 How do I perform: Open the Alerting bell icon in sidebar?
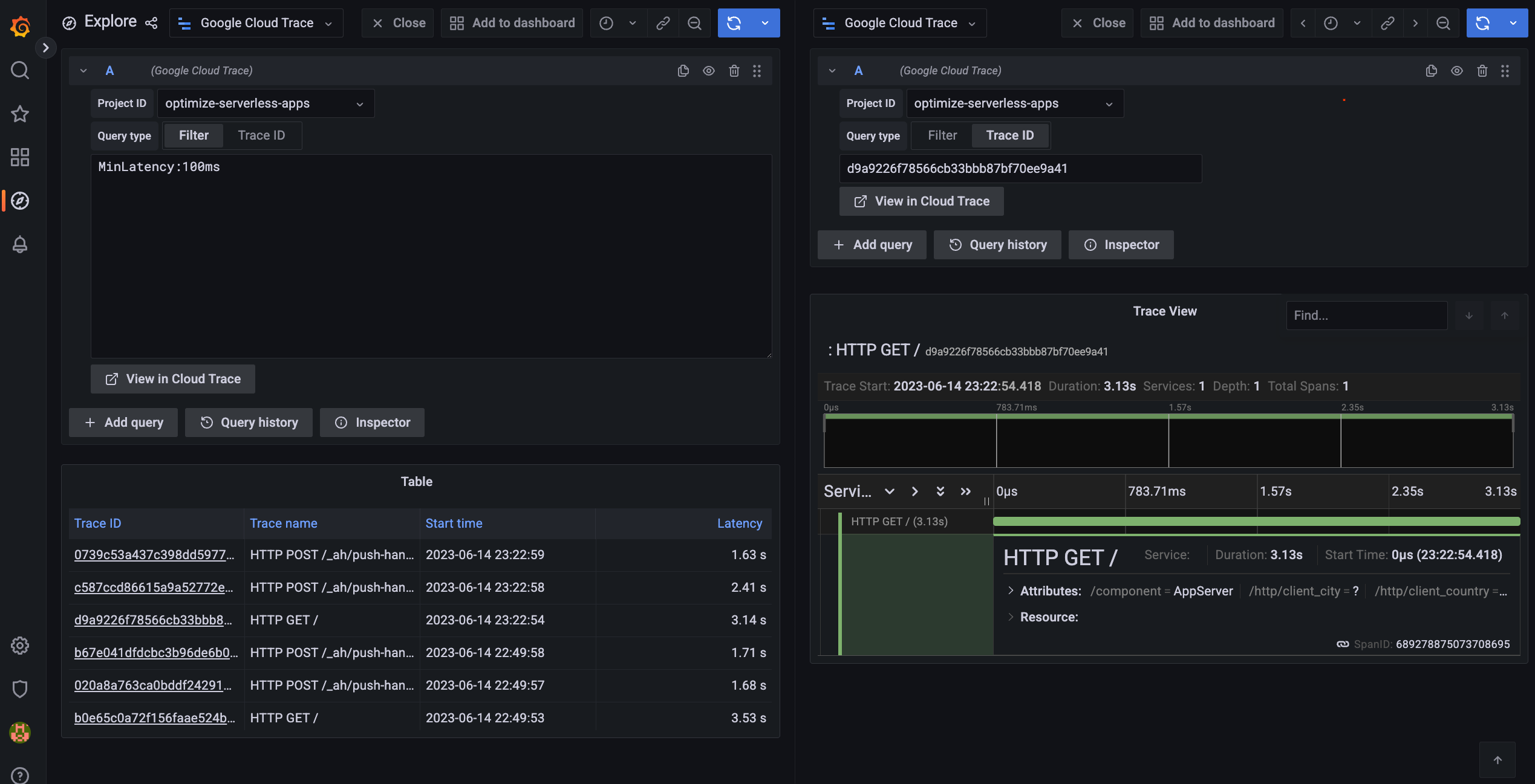(20, 244)
